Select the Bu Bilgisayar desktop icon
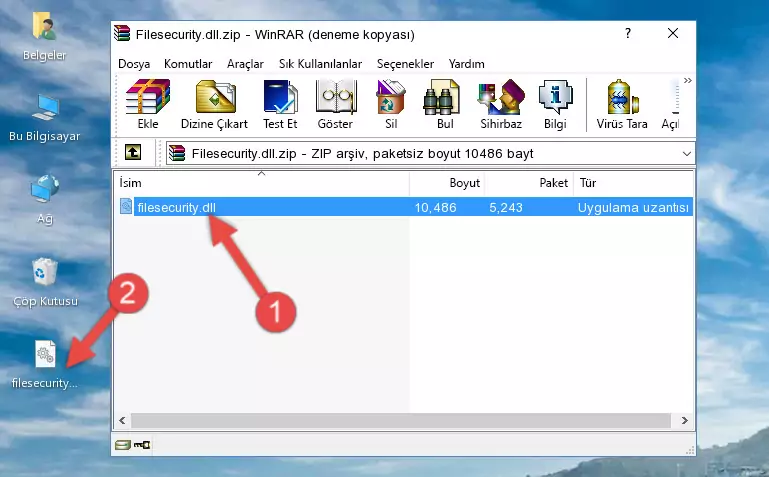This screenshot has height=477, width=769. pos(44,118)
